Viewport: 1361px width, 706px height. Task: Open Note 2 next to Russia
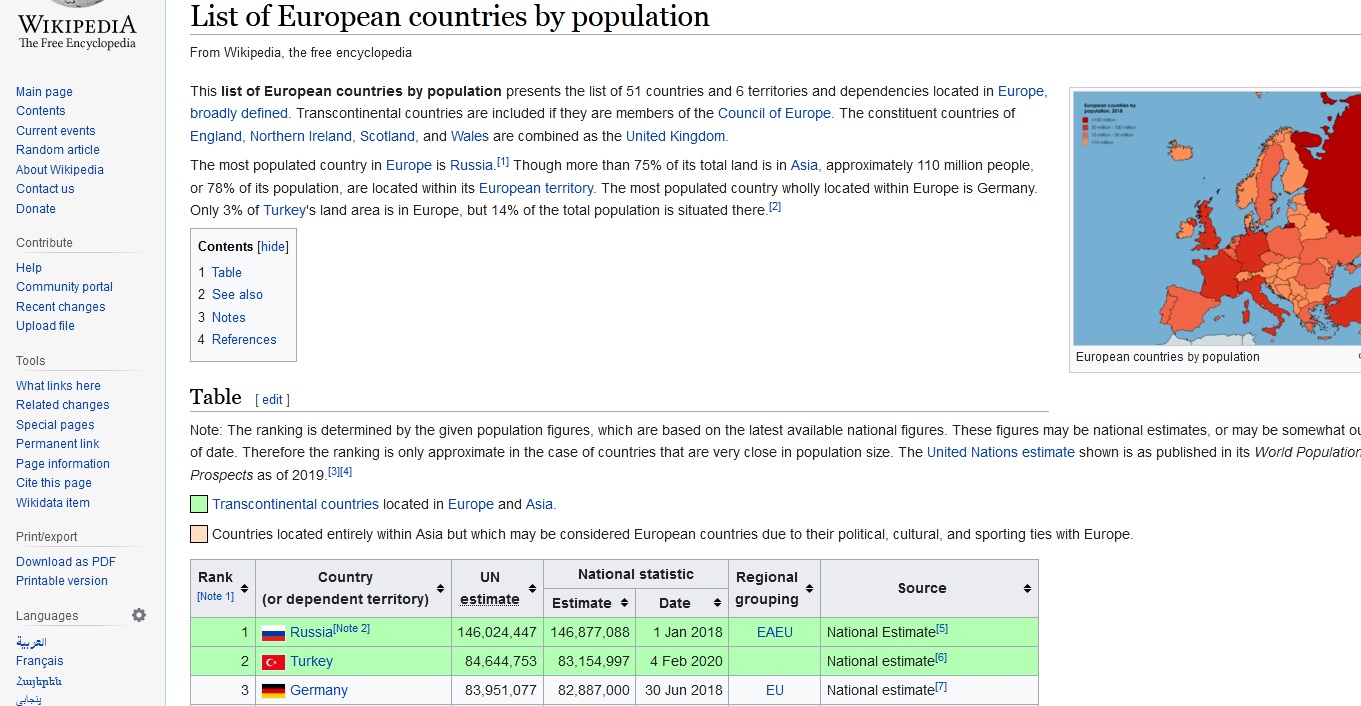352,628
